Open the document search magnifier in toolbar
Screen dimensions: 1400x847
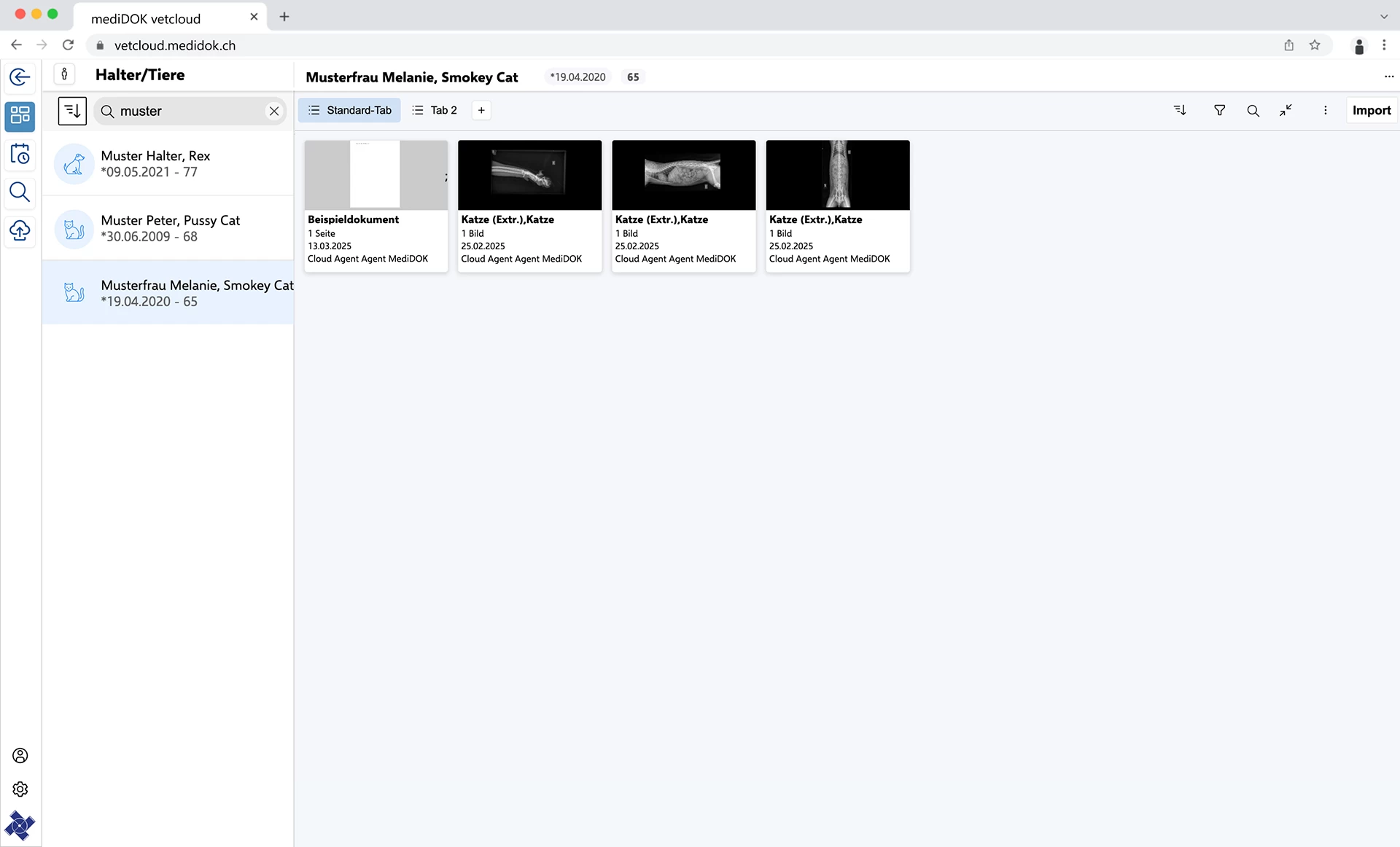pos(1253,110)
